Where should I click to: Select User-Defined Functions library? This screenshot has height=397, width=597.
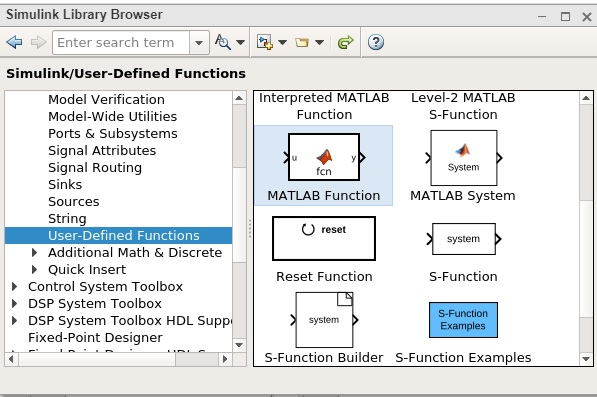[118, 236]
